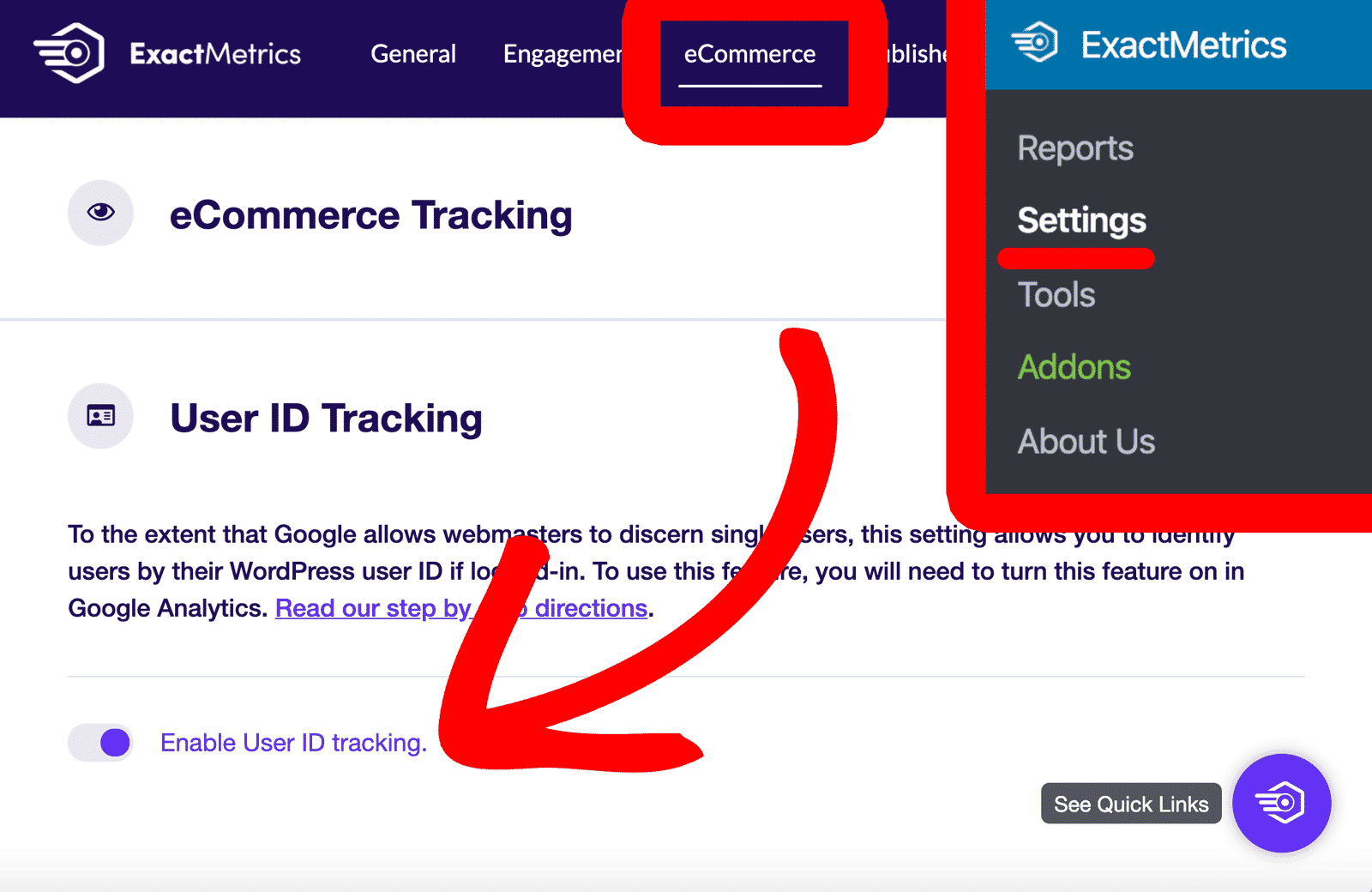Click the See Quick Links tooltip
The image size is (1372, 892).
1131,804
